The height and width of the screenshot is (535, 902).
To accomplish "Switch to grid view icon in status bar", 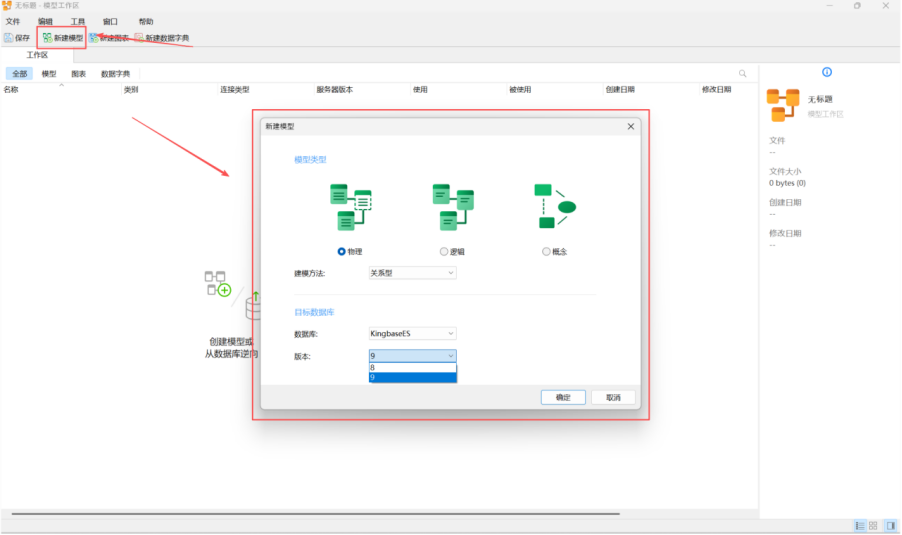I will coord(873,525).
